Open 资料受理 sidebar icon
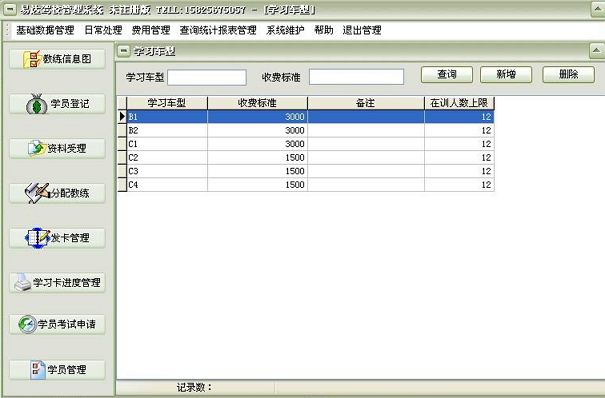 coord(37,148)
